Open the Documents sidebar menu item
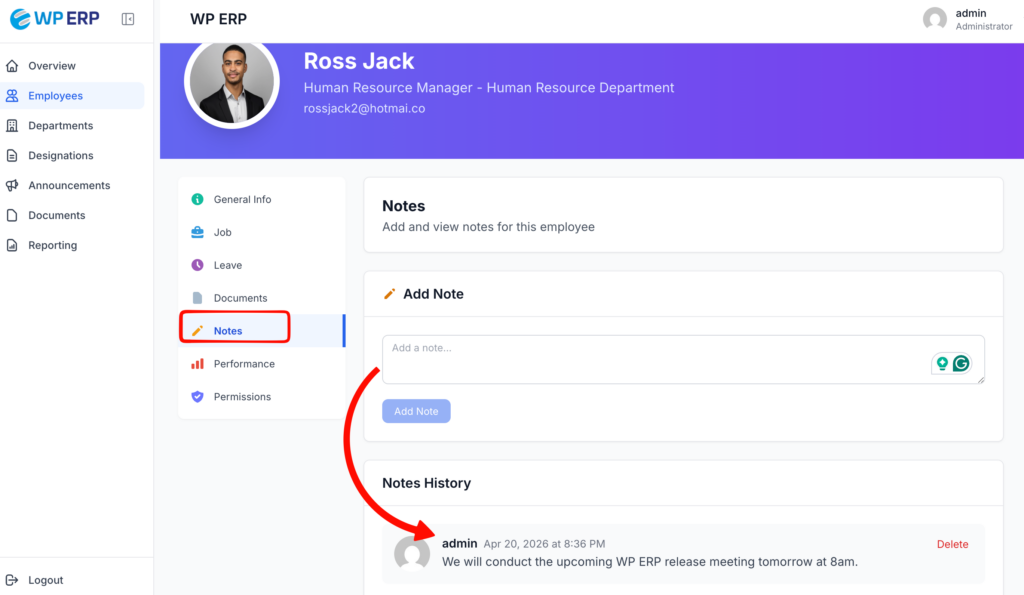Screen dimensions: 1024x595 pos(56,216)
